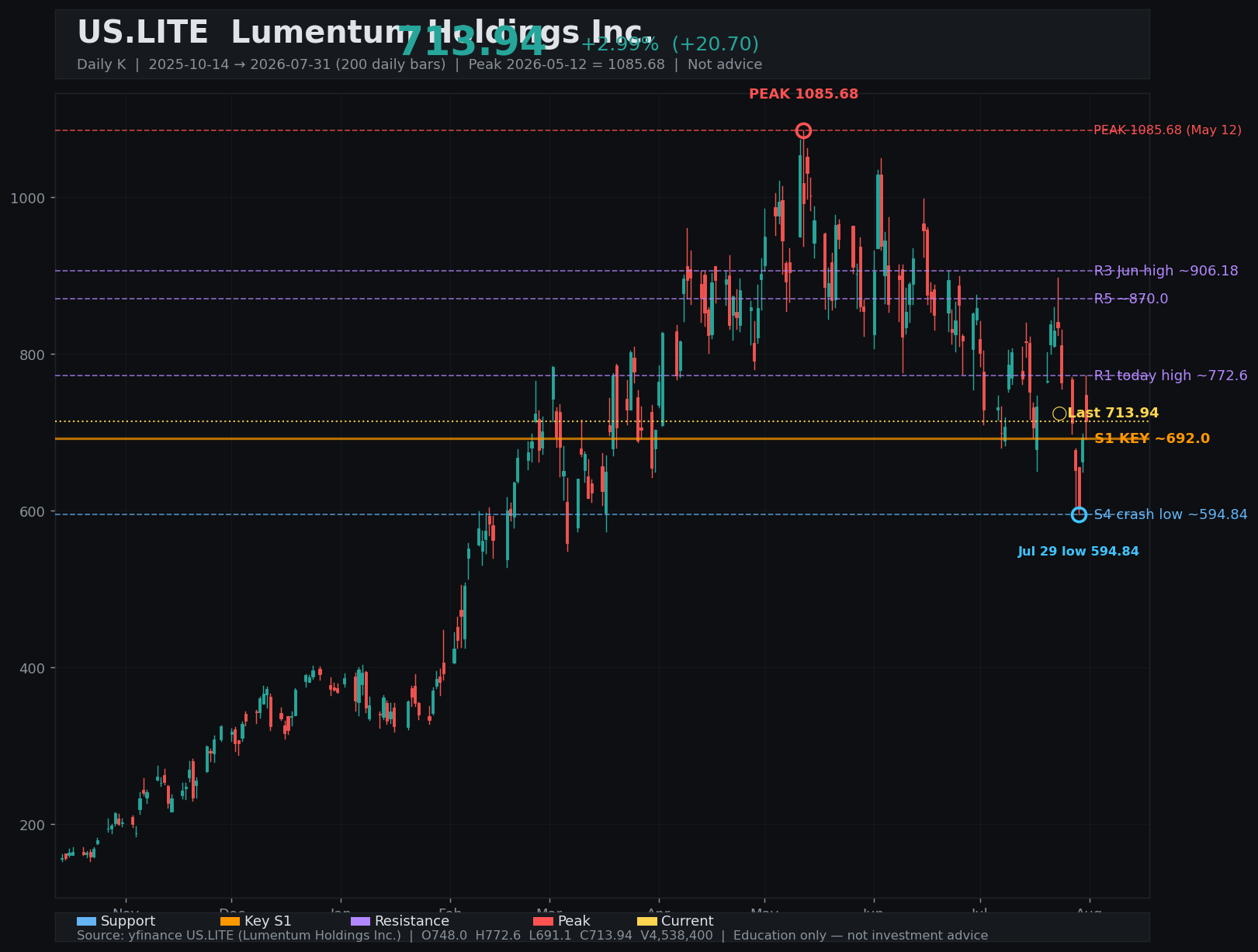Select the purple Resistance legend swatch
Screen dimensions: 1258x952
(361, 921)
